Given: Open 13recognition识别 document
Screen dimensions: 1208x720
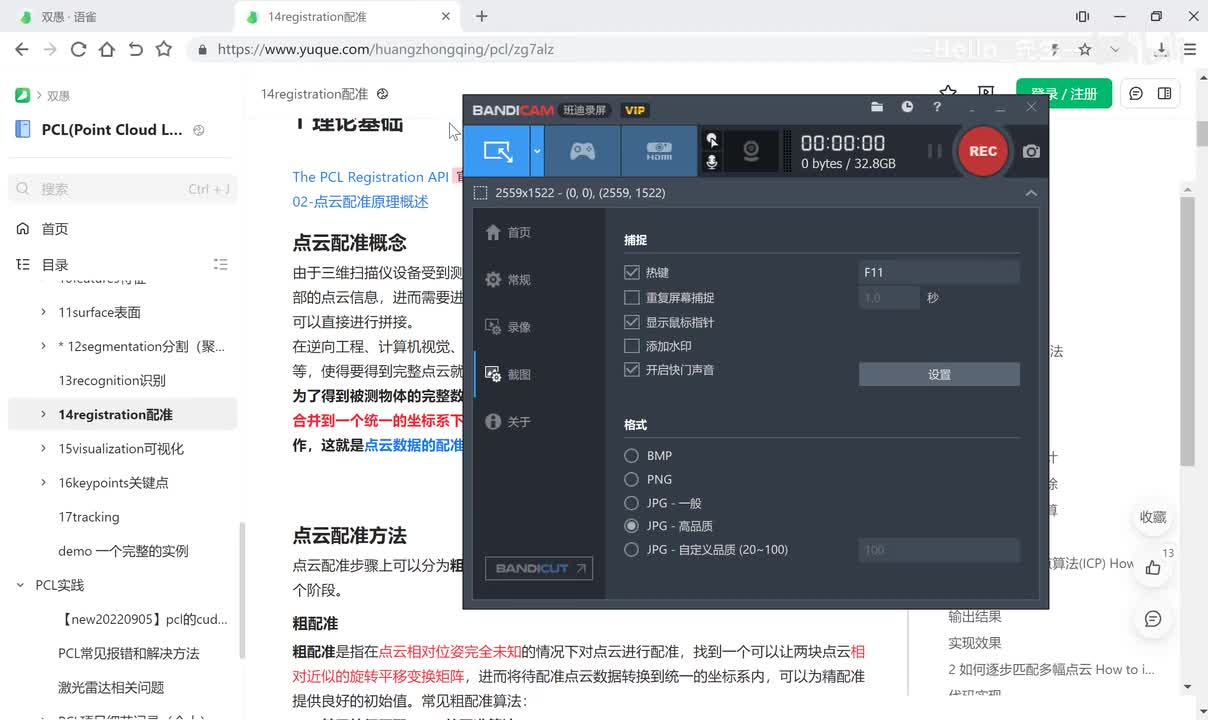Looking at the screenshot, I should (112, 380).
